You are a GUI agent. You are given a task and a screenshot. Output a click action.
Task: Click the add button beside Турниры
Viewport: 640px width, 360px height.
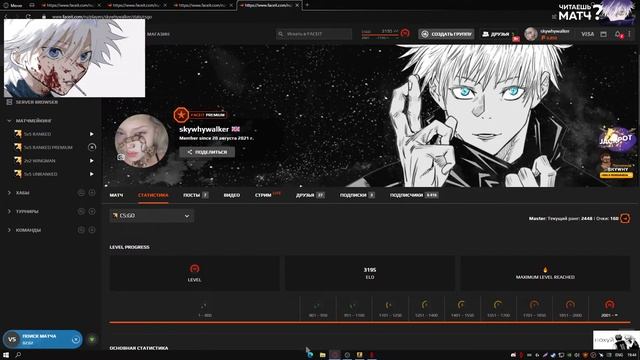click(92, 211)
